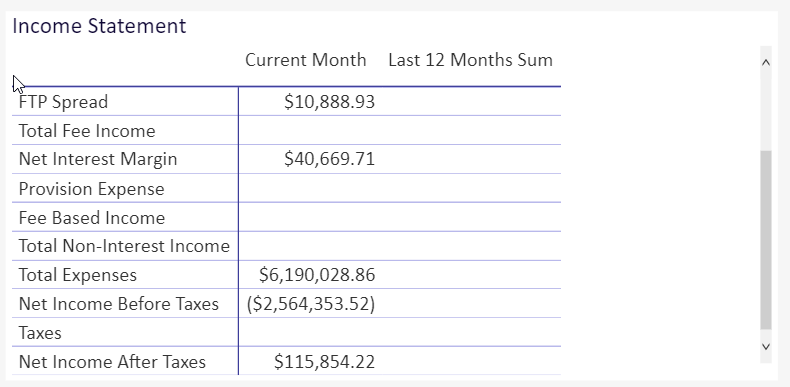Image resolution: width=790 pixels, height=387 pixels.
Task: Select the Last 12 Months Sum header
Action: (x=471, y=60)
